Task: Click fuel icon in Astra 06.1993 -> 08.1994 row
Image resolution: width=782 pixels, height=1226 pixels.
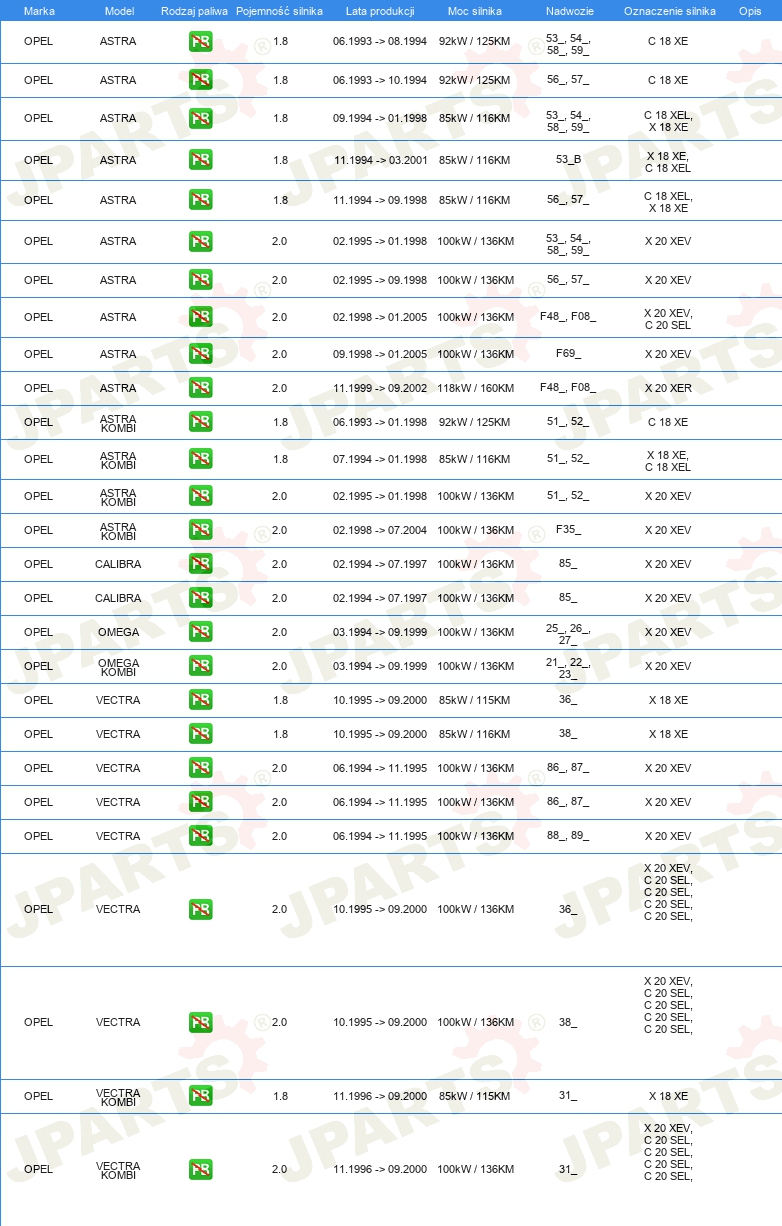Action: tap(200, 42)
